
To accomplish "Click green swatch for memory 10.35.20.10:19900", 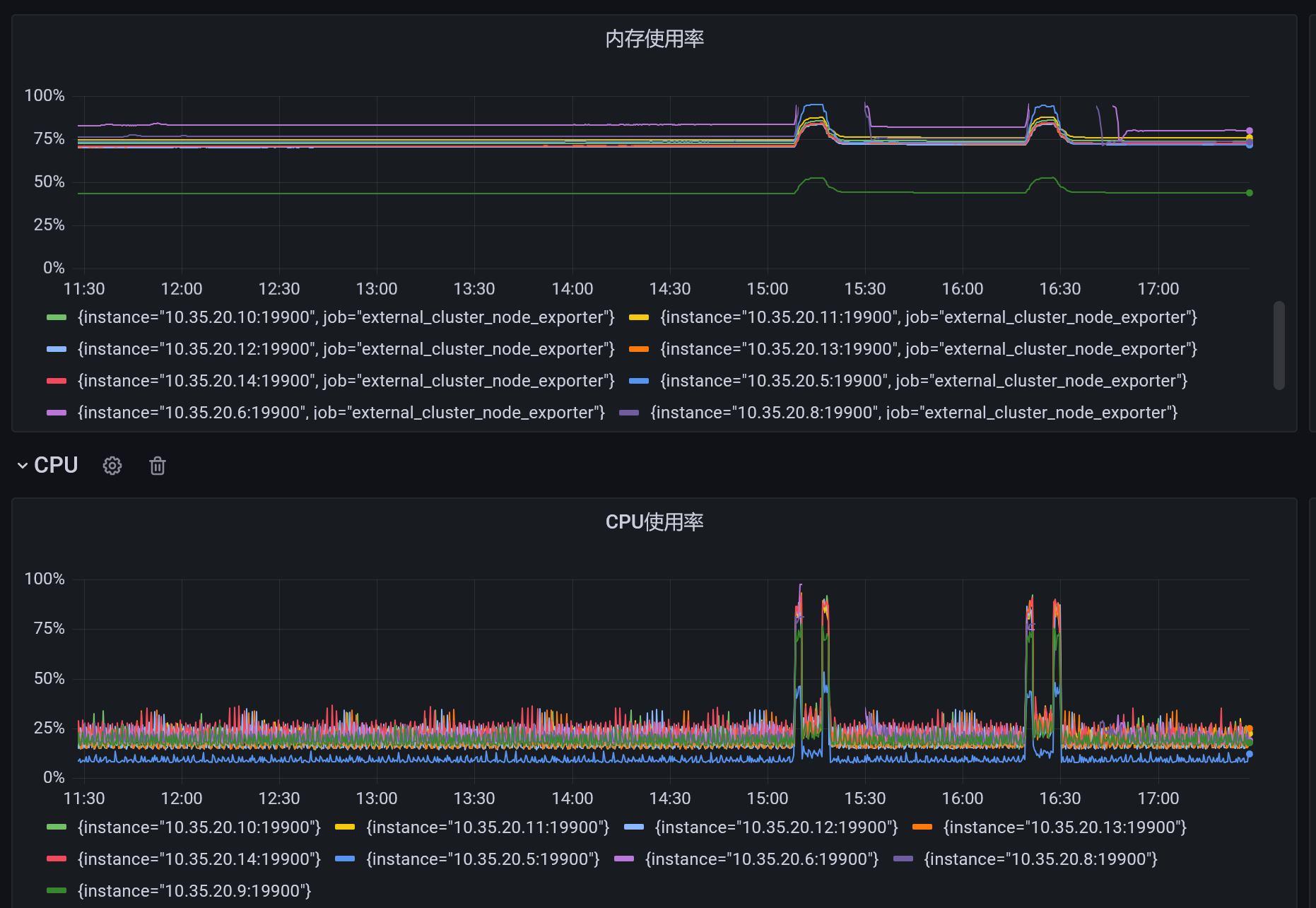I will point(57,317).
